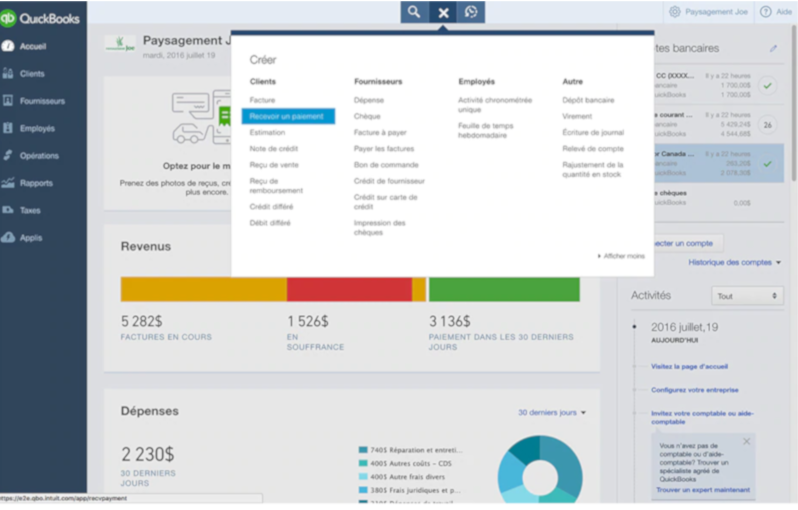
Task: Click the 1 526$ en souffrance amount
Action: pos(307,322)
